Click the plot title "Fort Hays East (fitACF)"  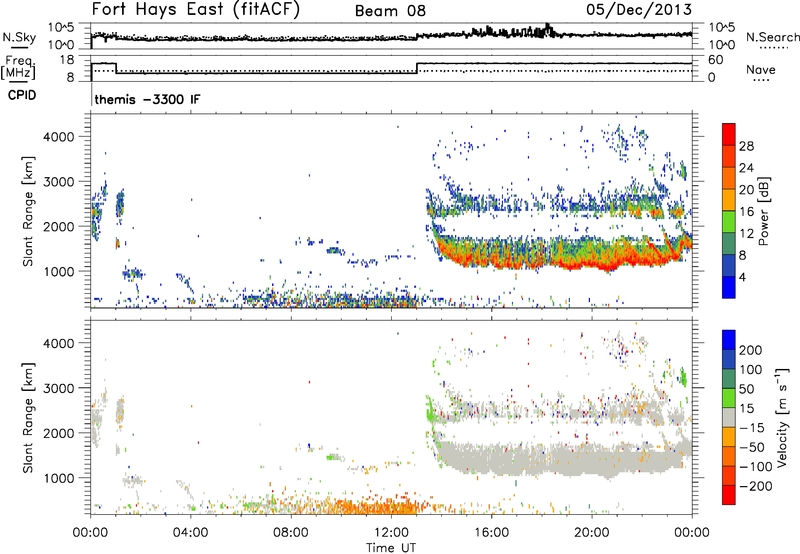[x=196, y=9]
